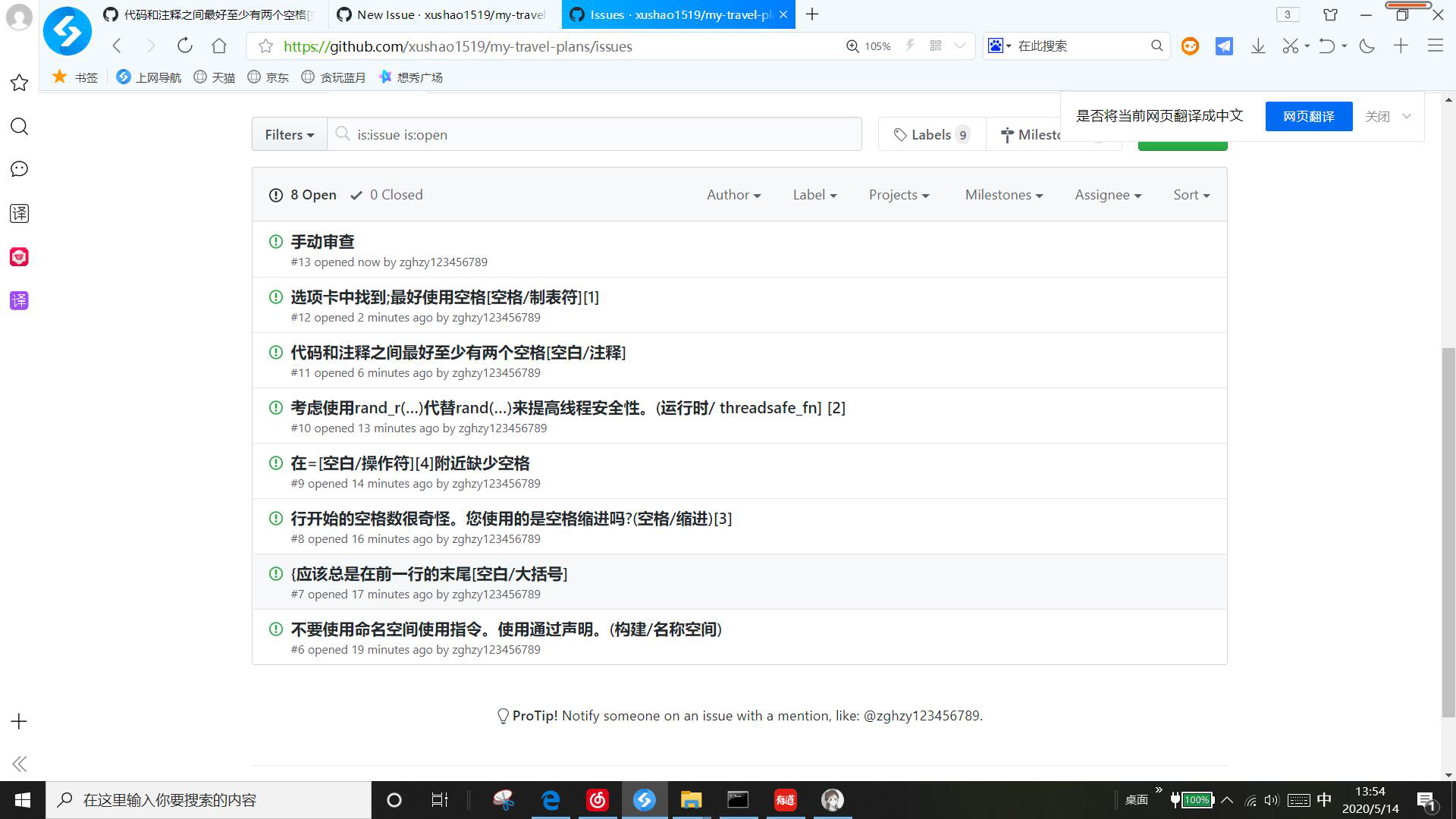Expand the Filters dropdown
Screen dimensions: 1456x819
click(x=289, y=134)
